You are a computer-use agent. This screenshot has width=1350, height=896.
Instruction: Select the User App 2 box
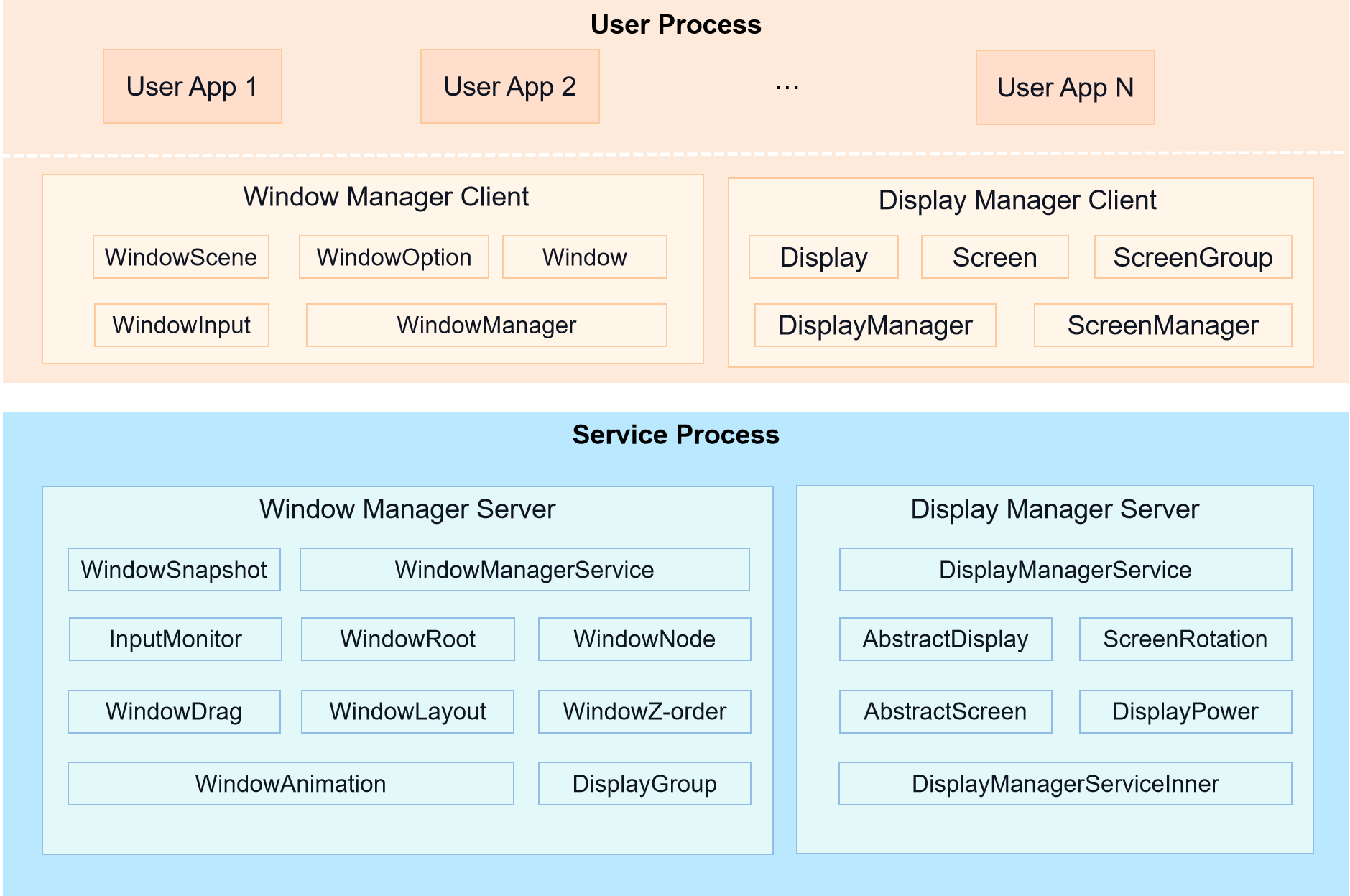point(509,86)
